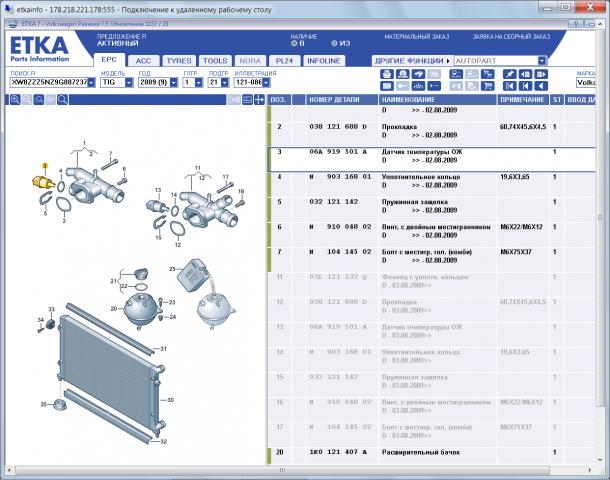Open the TYRES tab

click(x=179, y=61)
